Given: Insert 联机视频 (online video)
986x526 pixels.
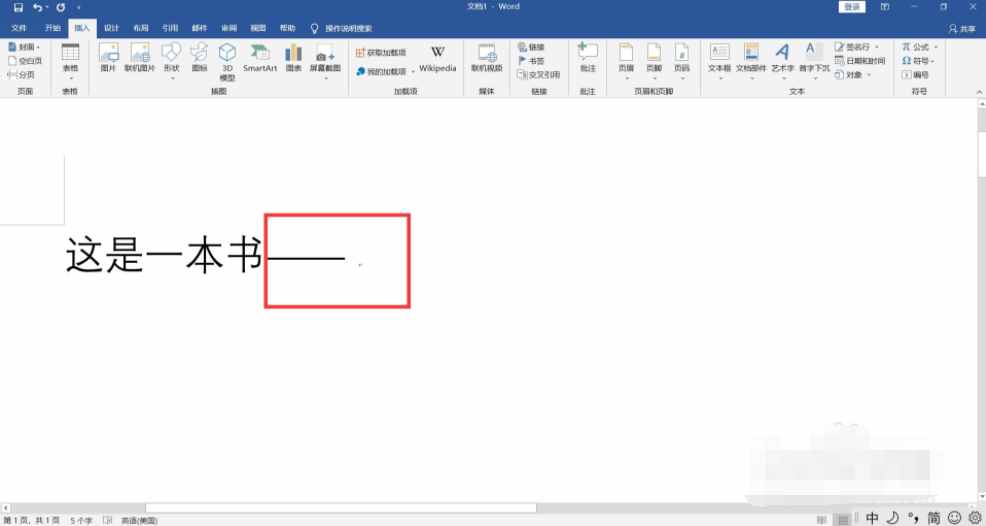Looking at the screenshot, I should [487, 57].
